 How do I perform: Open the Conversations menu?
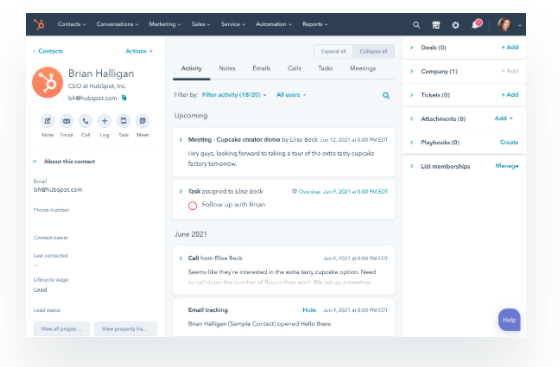coord(118,24)
